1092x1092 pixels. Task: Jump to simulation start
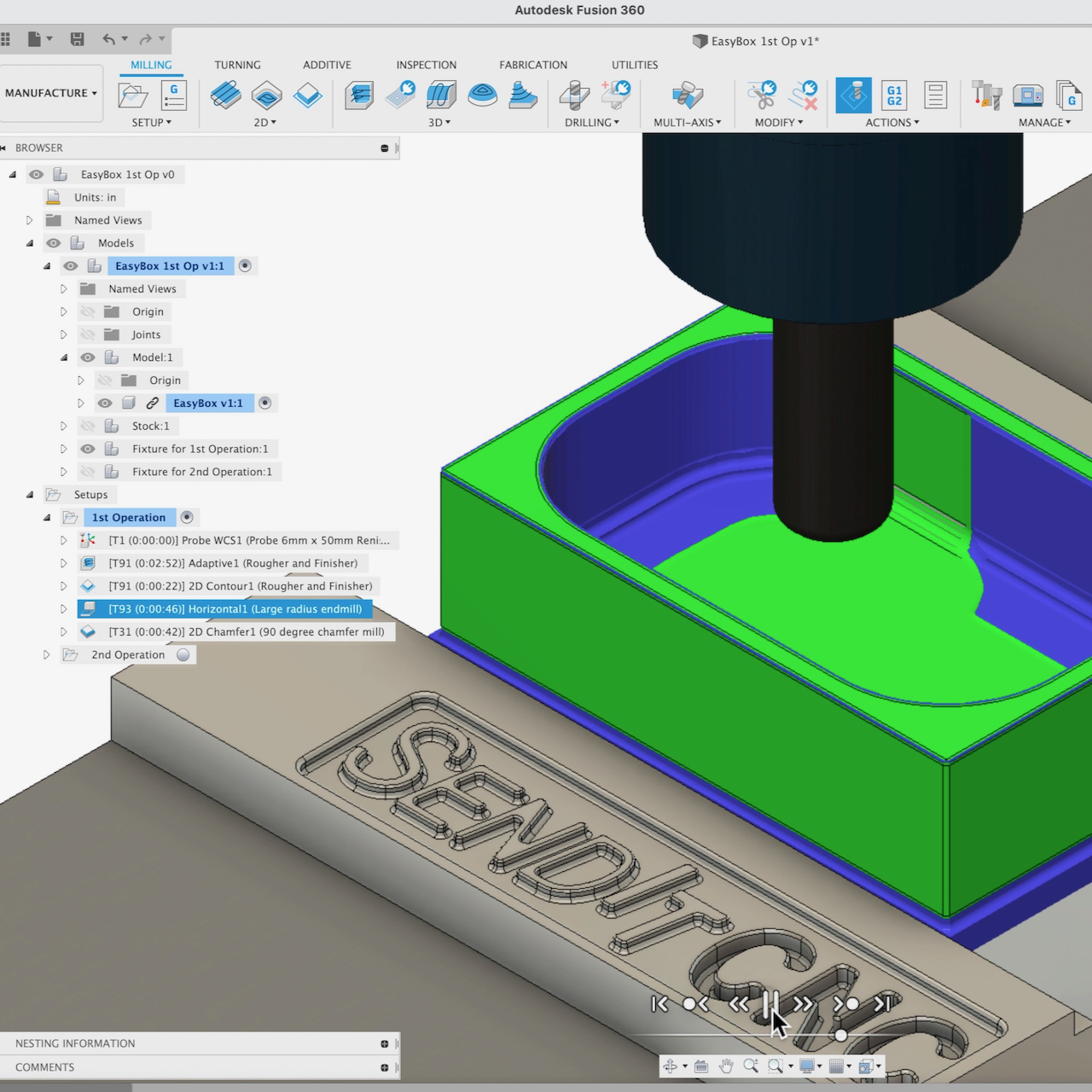(659, 1004)
